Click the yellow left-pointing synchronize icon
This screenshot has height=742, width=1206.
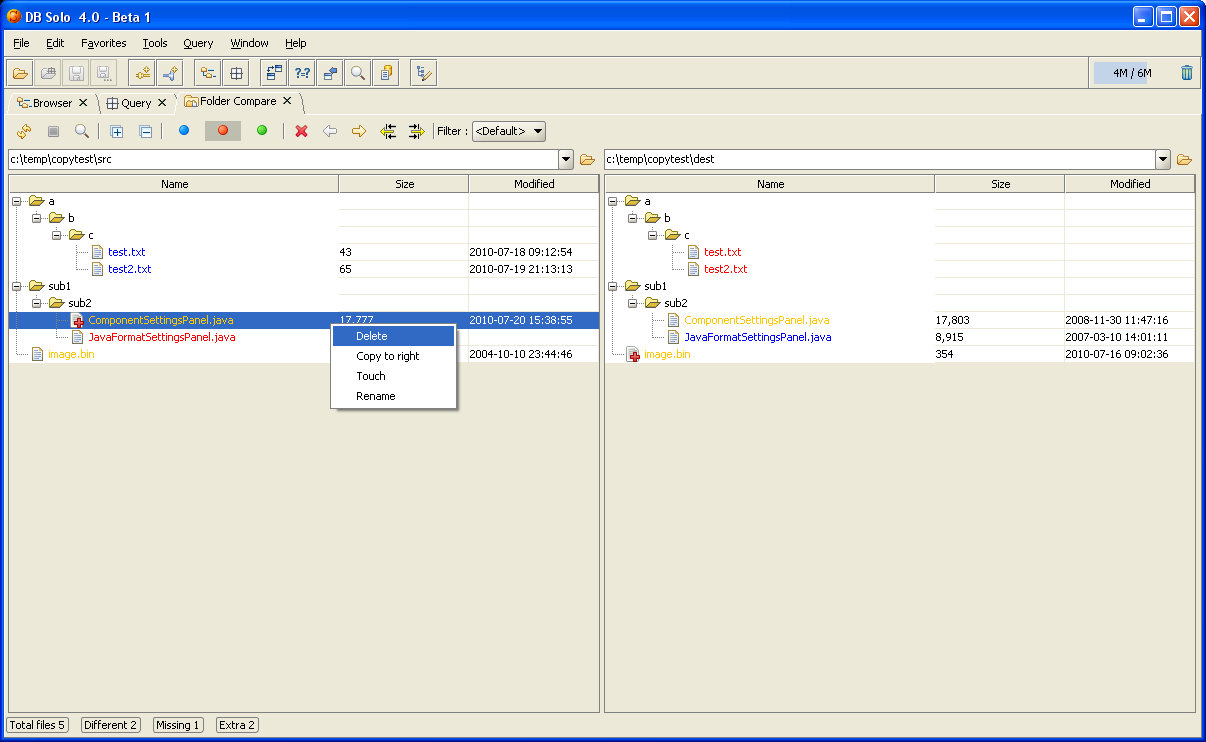pyautogui.click(x=388, y=131)
